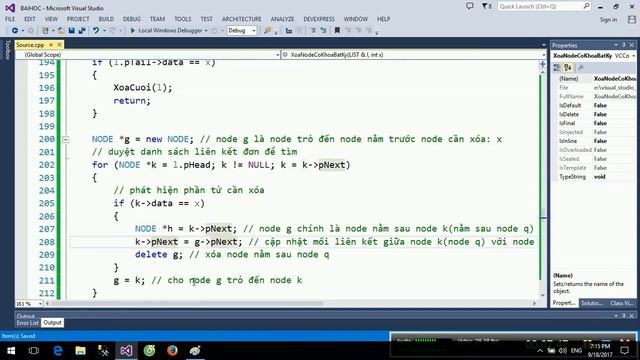The width and height of the screenshot is (640, 360).
Task: Open the Toolbox side panel
Action: pyautogui.click(x=7, y=49)
